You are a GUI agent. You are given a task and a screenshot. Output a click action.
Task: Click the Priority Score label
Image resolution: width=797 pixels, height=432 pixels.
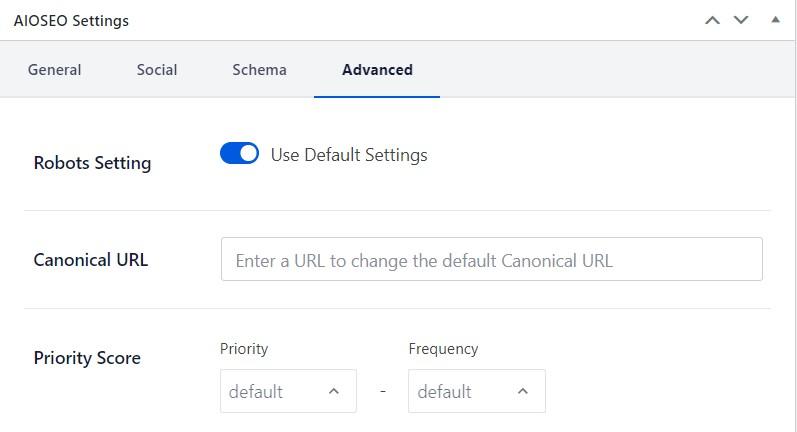(87, 358)
